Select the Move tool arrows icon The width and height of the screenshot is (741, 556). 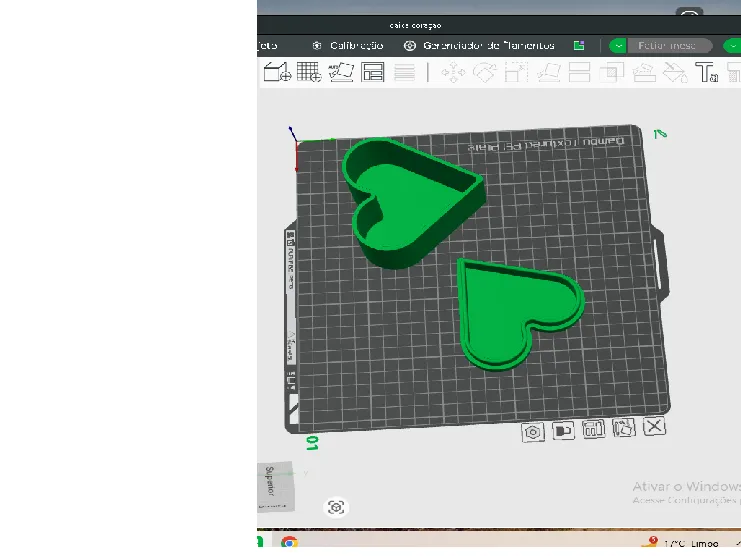coord(453,73)
